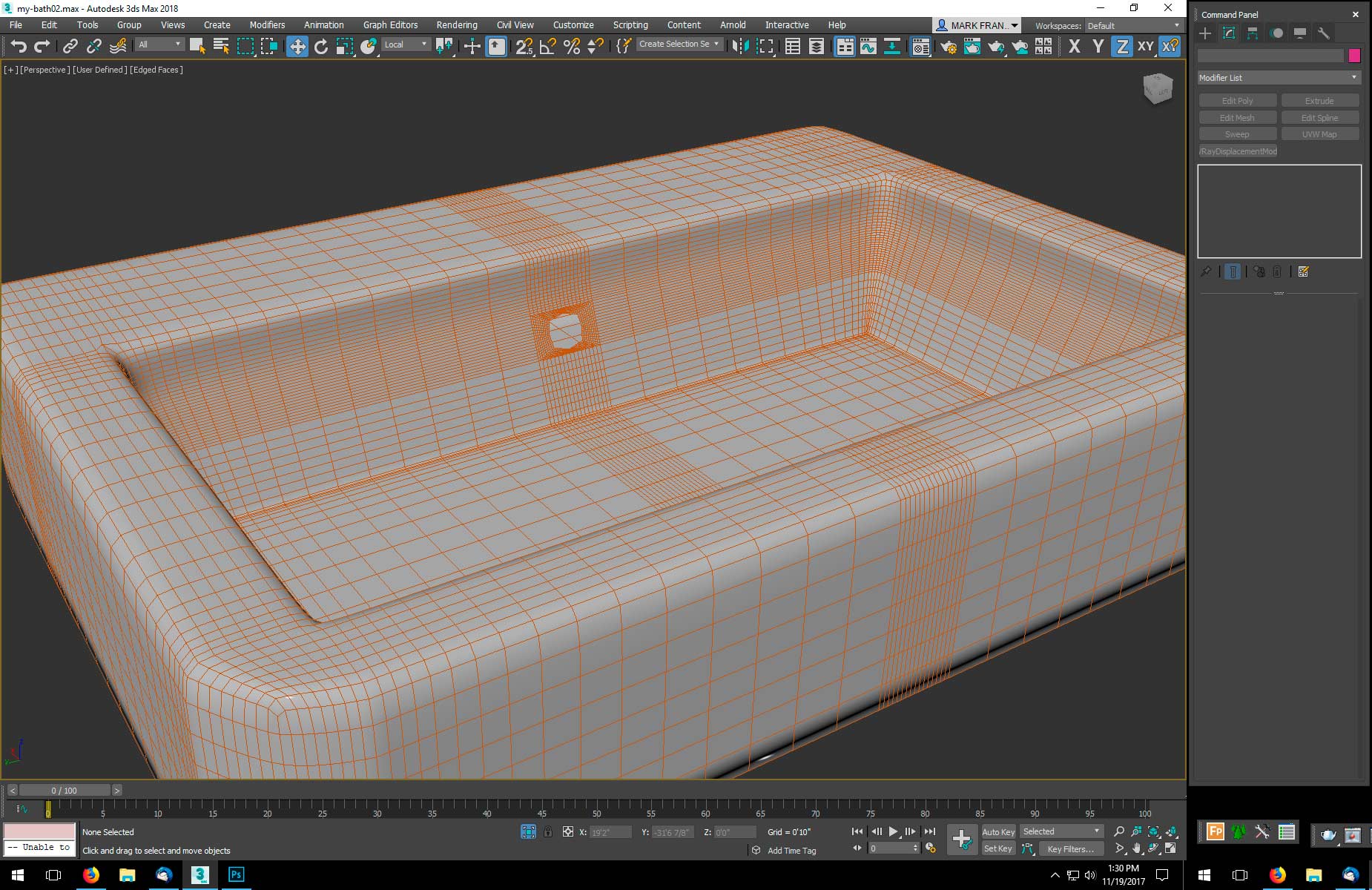Screen dimensions: 1372x890
Task: Open the Schematic View icon
Action: tap(892, 46)
